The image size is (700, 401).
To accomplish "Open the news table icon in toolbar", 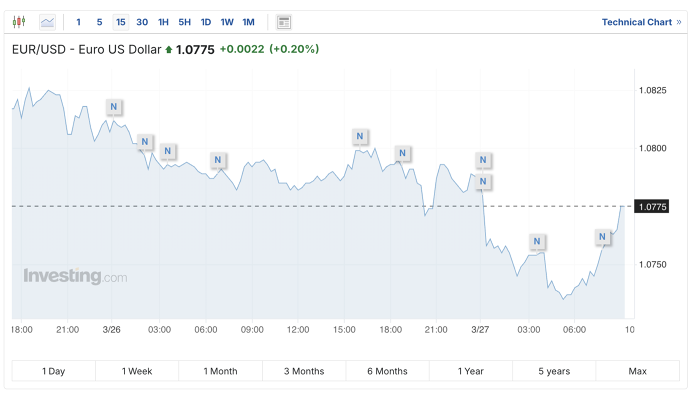I will click(x=284, y=22).
